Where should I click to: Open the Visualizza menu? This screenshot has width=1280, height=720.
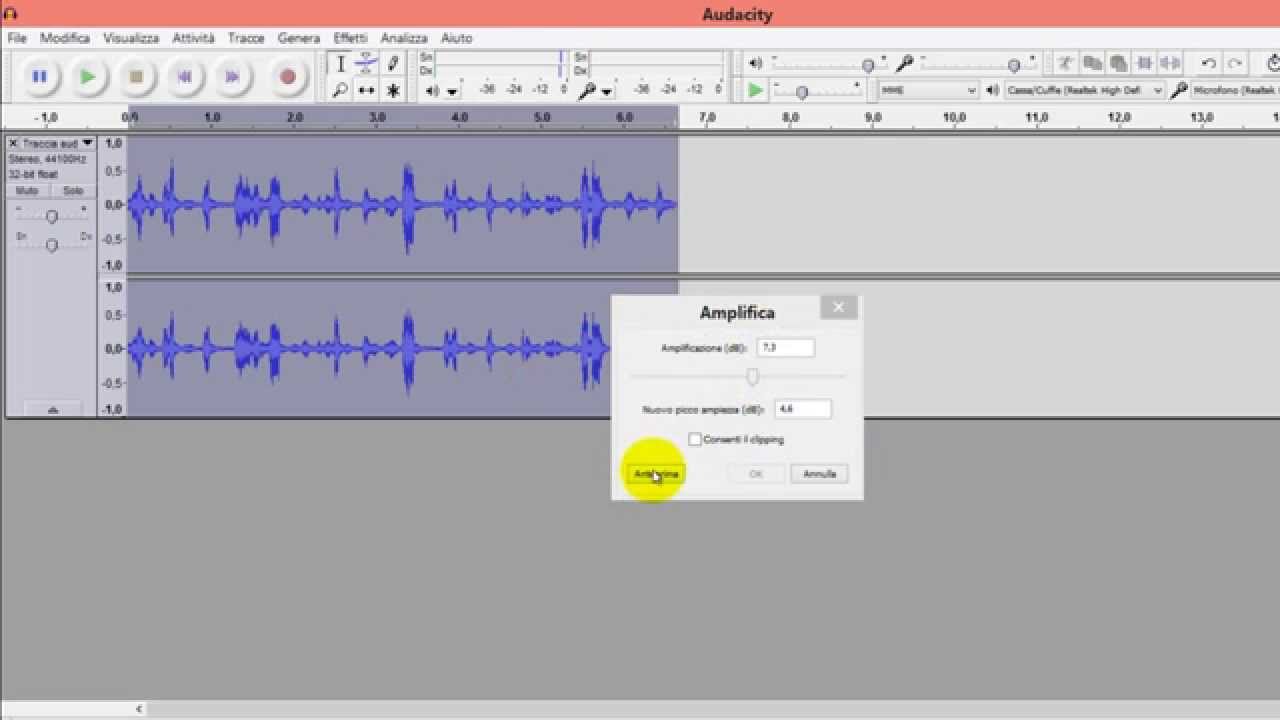(x=131, y=38)
